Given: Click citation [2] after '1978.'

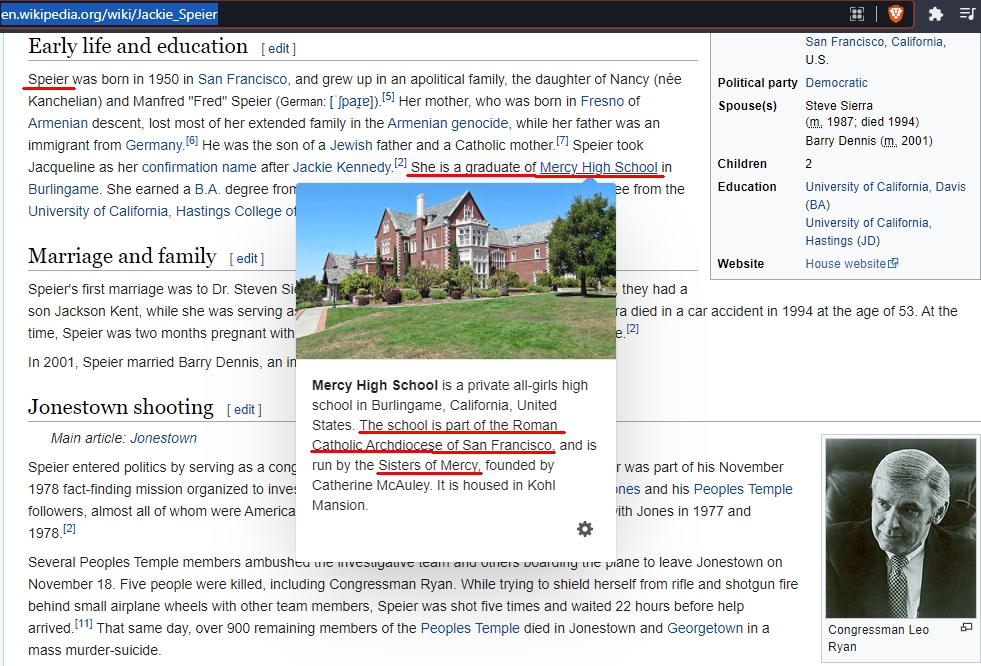Looking at the screenshot, I should tap(69, 528).
